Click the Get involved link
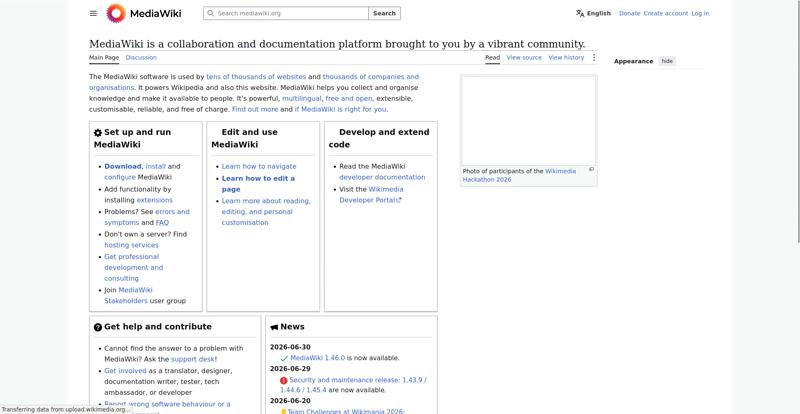This screenshot has width=800, height=414. tap(125, 371)
